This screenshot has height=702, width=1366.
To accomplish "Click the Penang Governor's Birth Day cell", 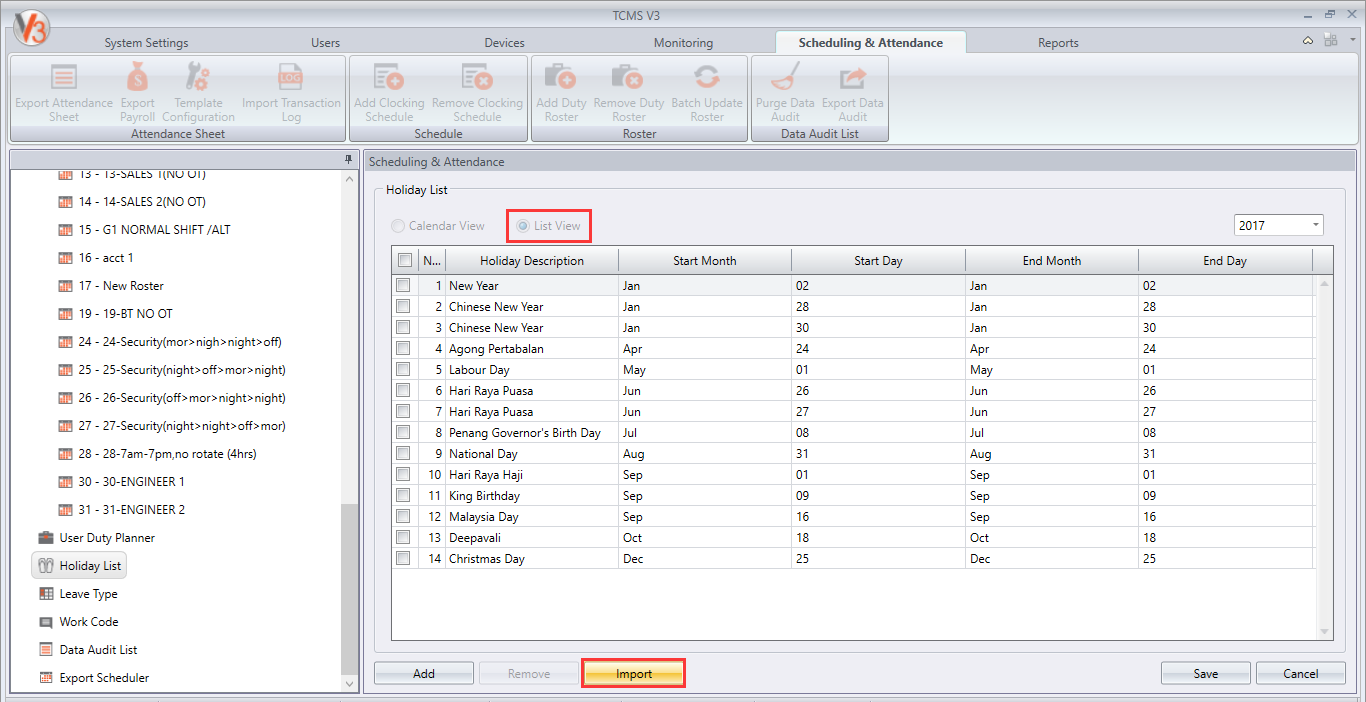I will pos(532,433).
